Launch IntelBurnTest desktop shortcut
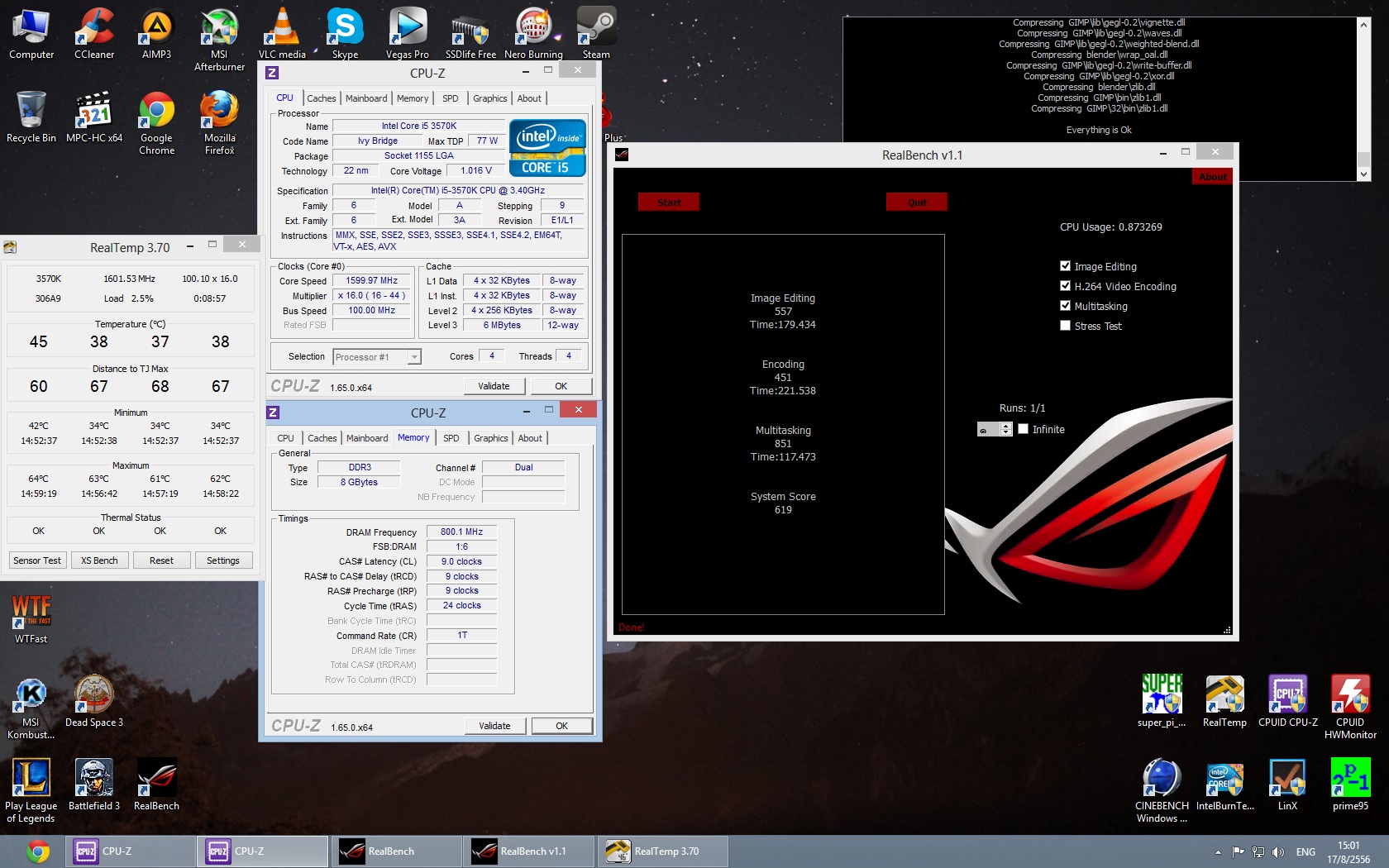The image size is (1389, 868). (1224, 785)
